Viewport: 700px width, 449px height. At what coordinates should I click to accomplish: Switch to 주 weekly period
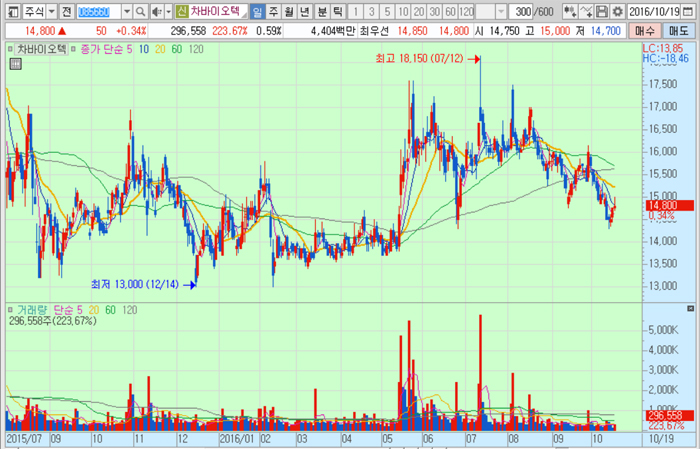pos(274,11)
